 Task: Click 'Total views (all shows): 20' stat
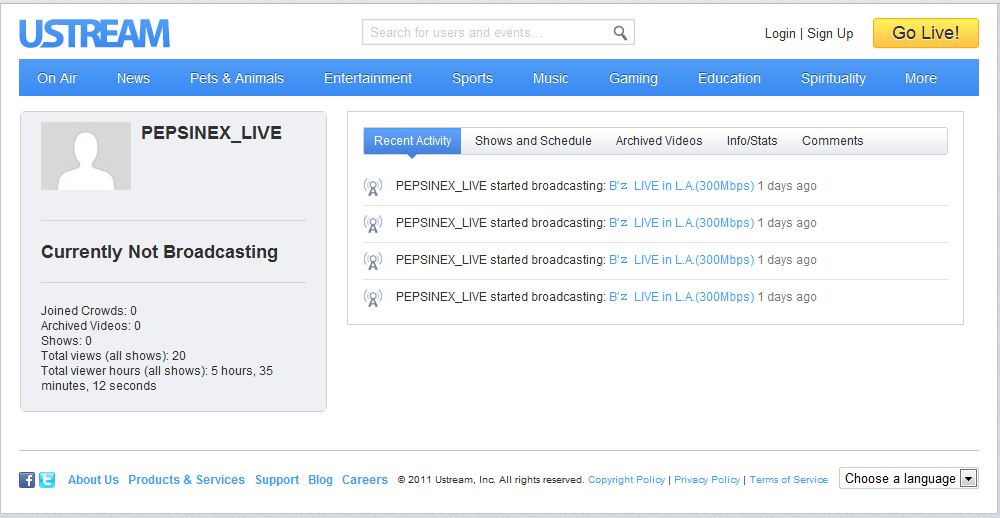coord(114,356)
